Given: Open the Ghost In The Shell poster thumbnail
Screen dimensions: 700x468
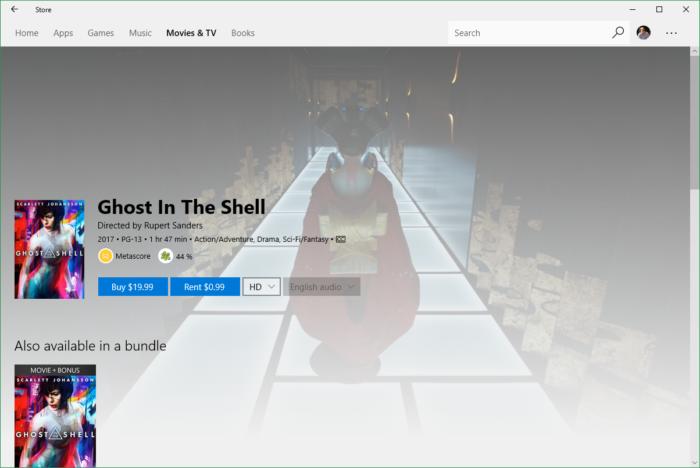Looking at the screenshot, I should point(49,249).
